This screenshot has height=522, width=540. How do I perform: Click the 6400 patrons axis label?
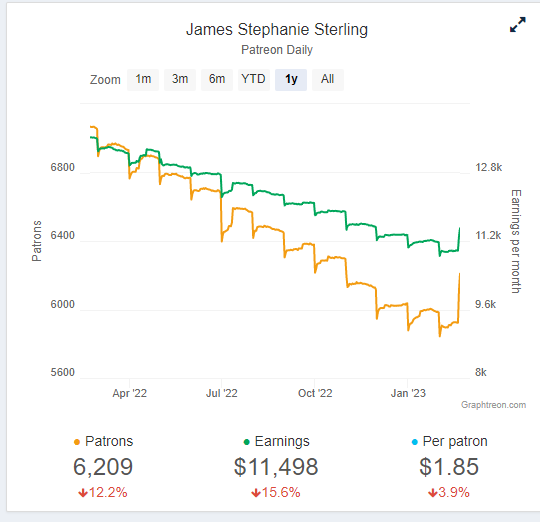pos(62,236)
